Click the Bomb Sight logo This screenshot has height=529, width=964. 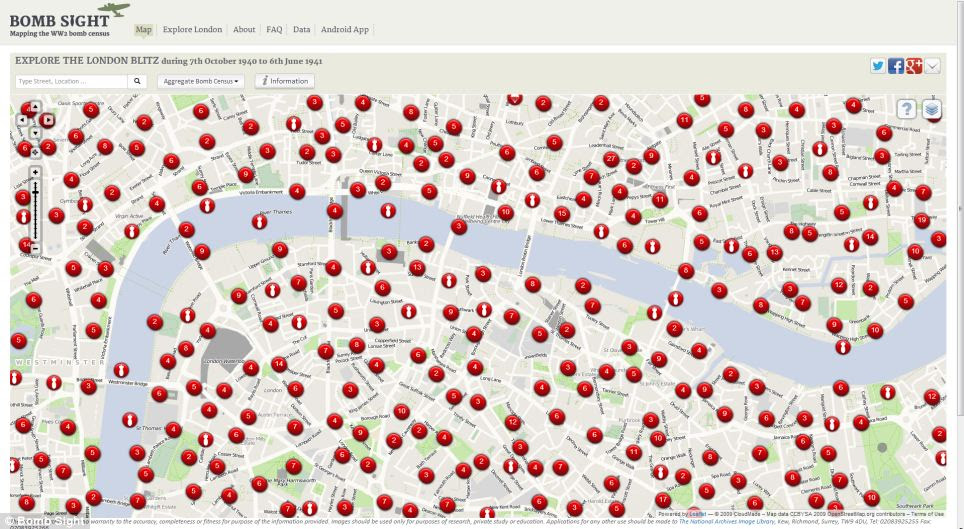(69, 20)
